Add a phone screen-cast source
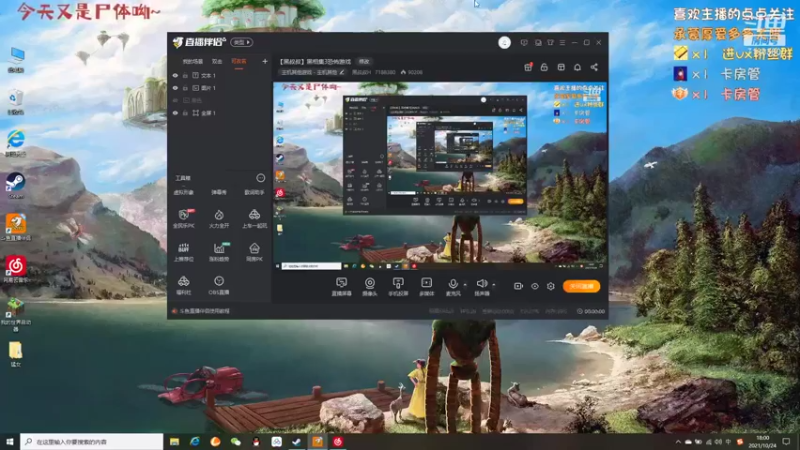This screenshot has width=800, height=450. (398, 287)
